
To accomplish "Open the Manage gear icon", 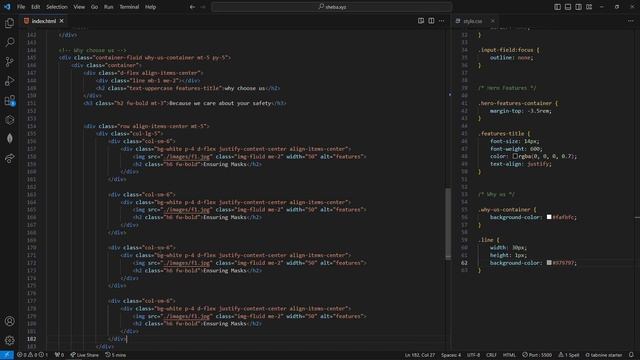I will click(9, 340).
